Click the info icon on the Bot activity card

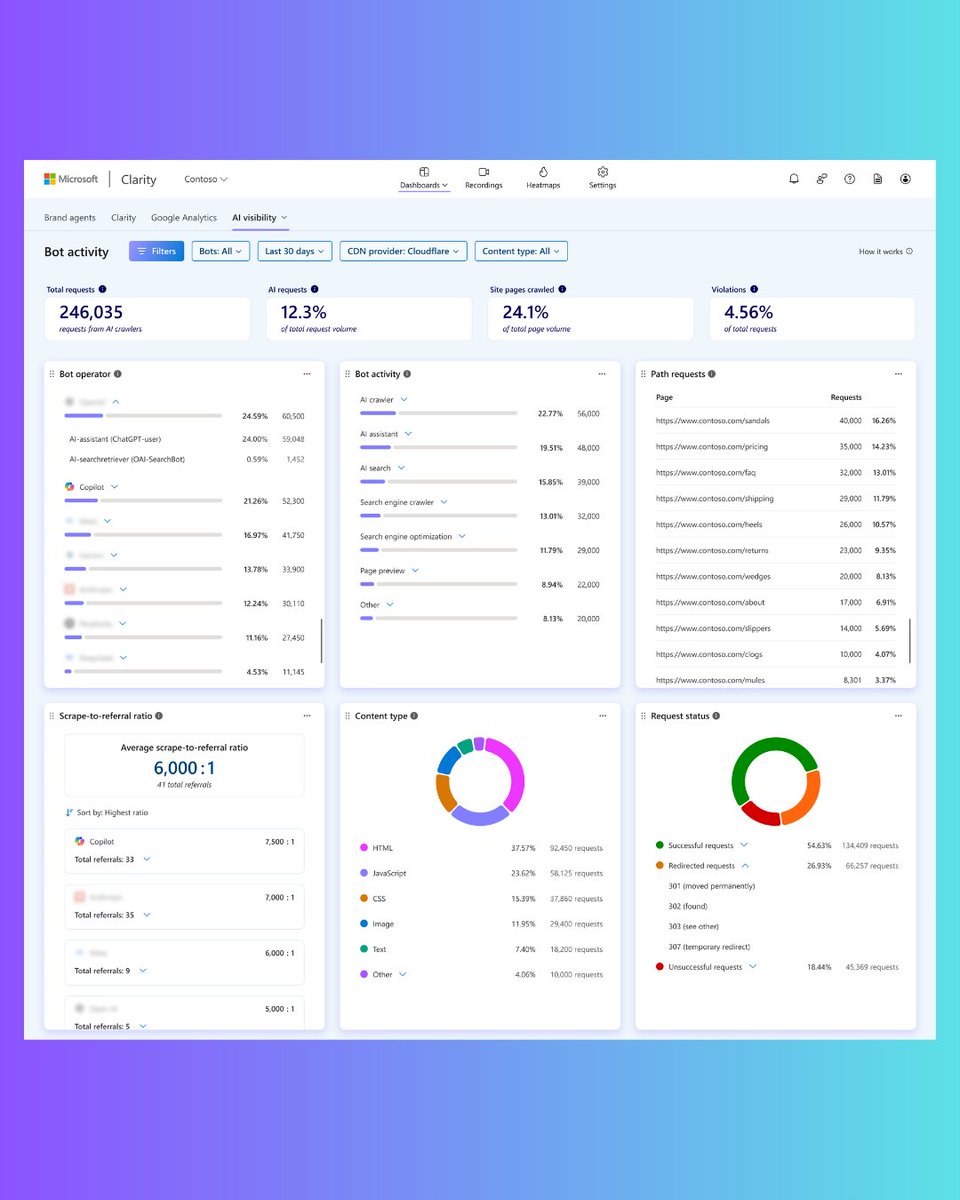click(407, 374)
